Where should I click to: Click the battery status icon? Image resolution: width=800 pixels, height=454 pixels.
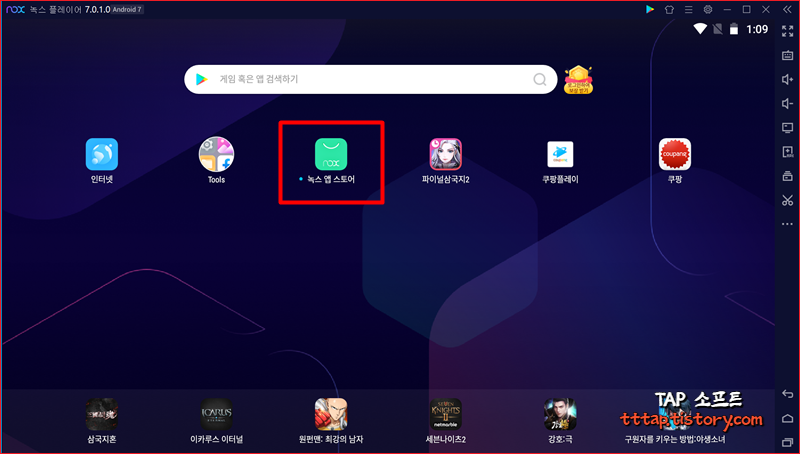pos(734,29)
